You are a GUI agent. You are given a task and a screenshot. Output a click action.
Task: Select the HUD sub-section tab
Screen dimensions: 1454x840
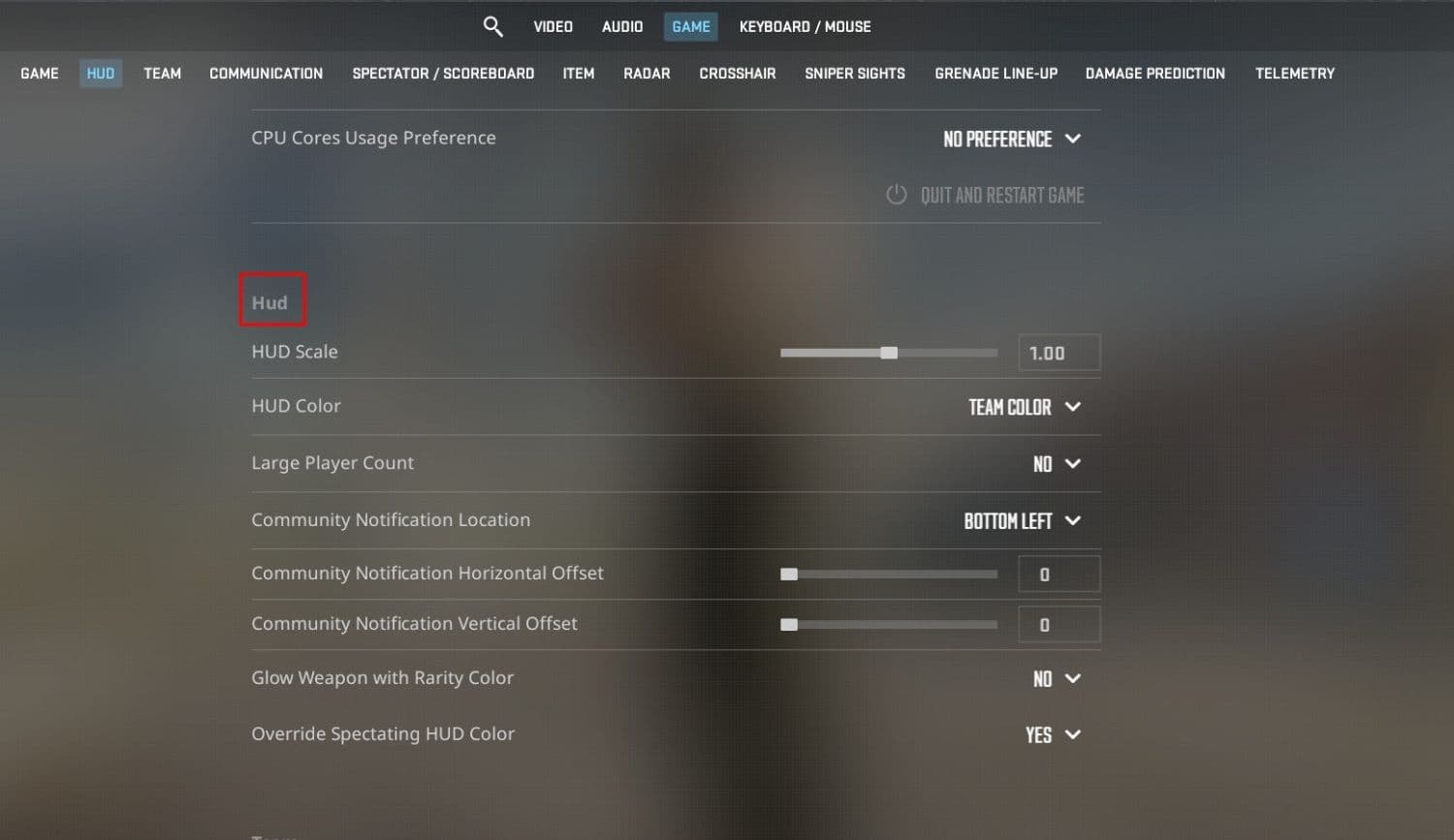tap(101, 74)
